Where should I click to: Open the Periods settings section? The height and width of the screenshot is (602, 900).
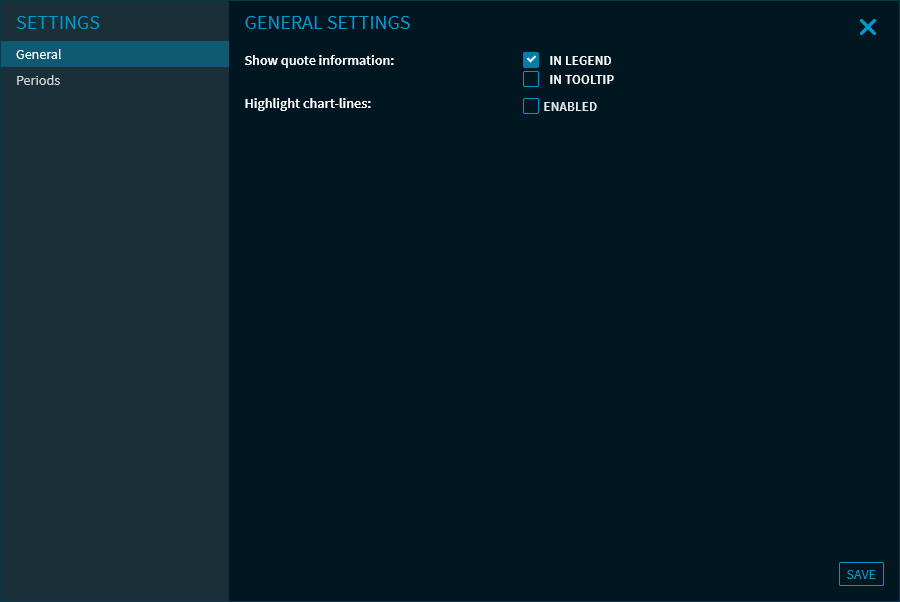38,80
